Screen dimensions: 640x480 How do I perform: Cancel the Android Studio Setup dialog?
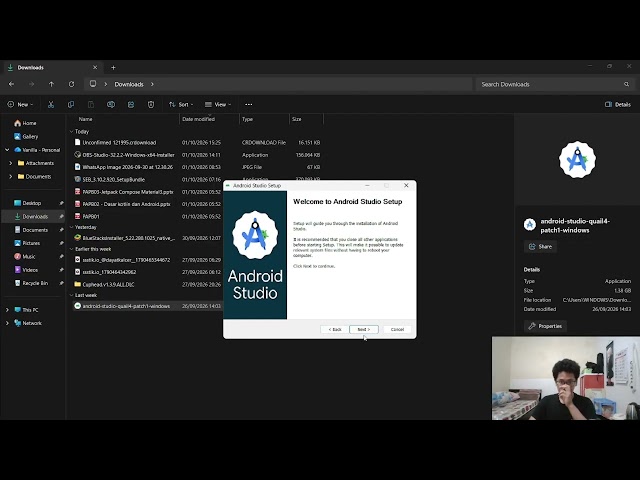point(397,329)
